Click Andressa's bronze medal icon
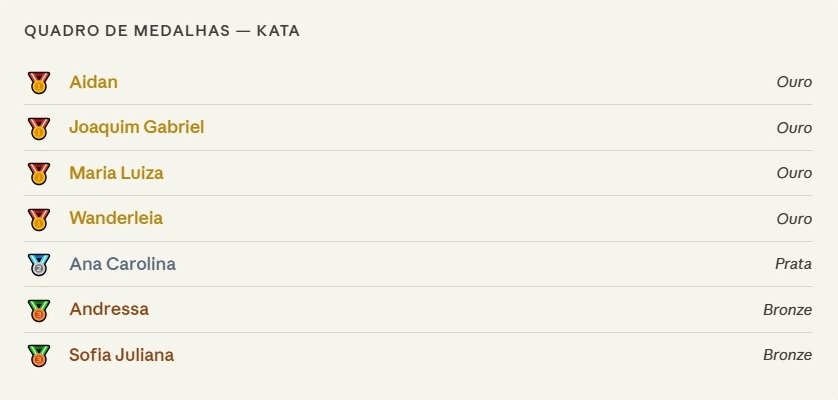This screenshot has width=838, height=400. pos(38,310)
